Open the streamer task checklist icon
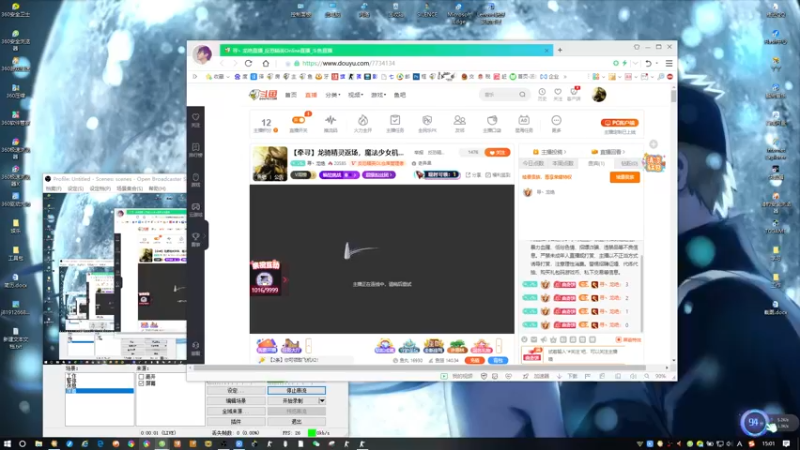The width and height of the screenshot is (800, 450). pos(395,120)
